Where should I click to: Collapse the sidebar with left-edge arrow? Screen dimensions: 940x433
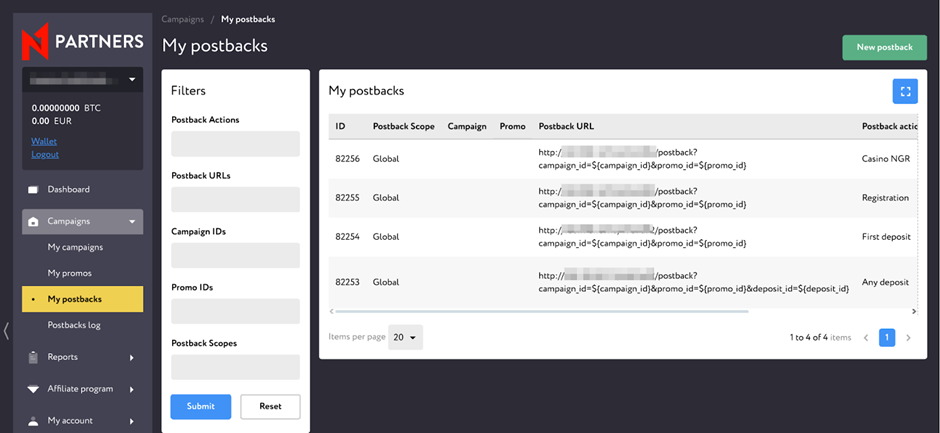click(x=7, y=330)
